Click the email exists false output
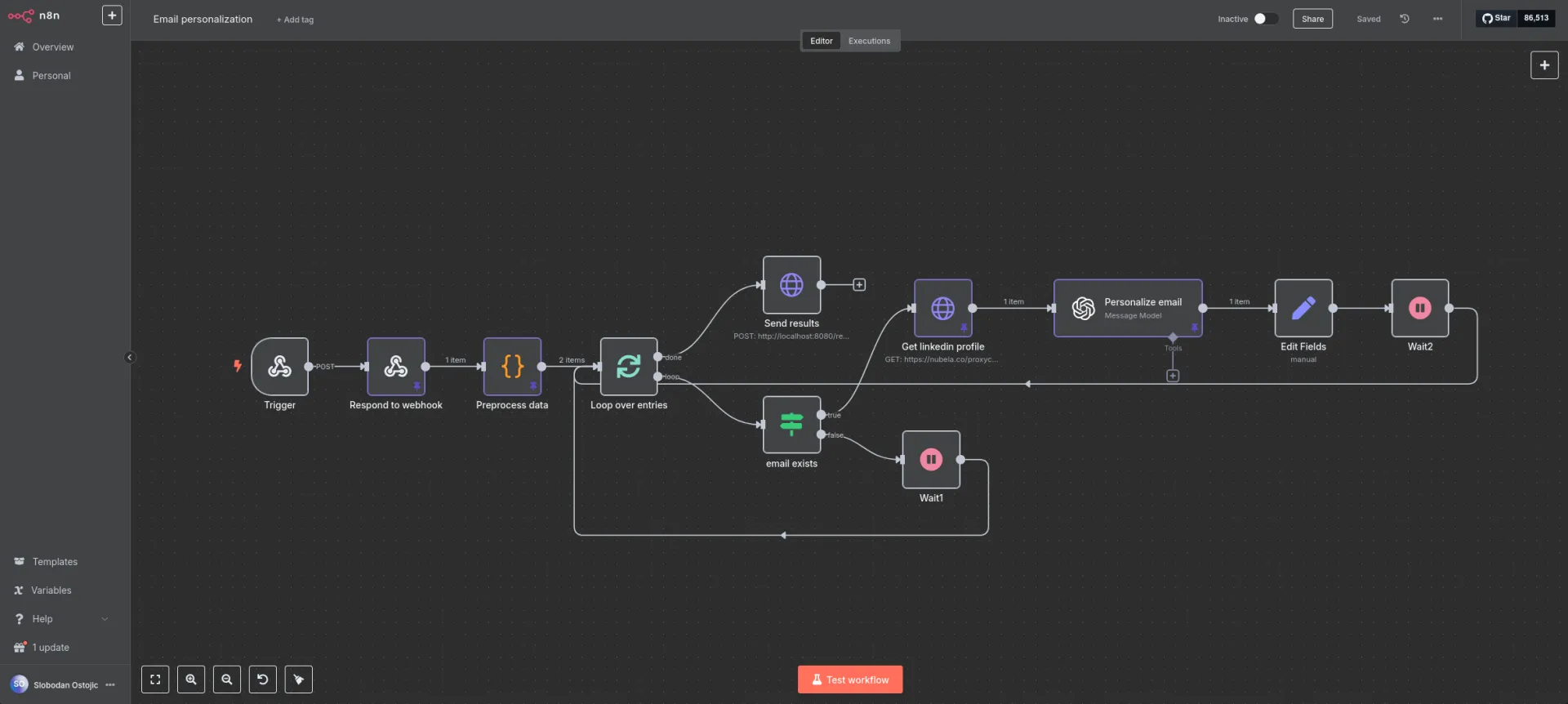This screenshot has width=1568, height=704. [821, 434]
